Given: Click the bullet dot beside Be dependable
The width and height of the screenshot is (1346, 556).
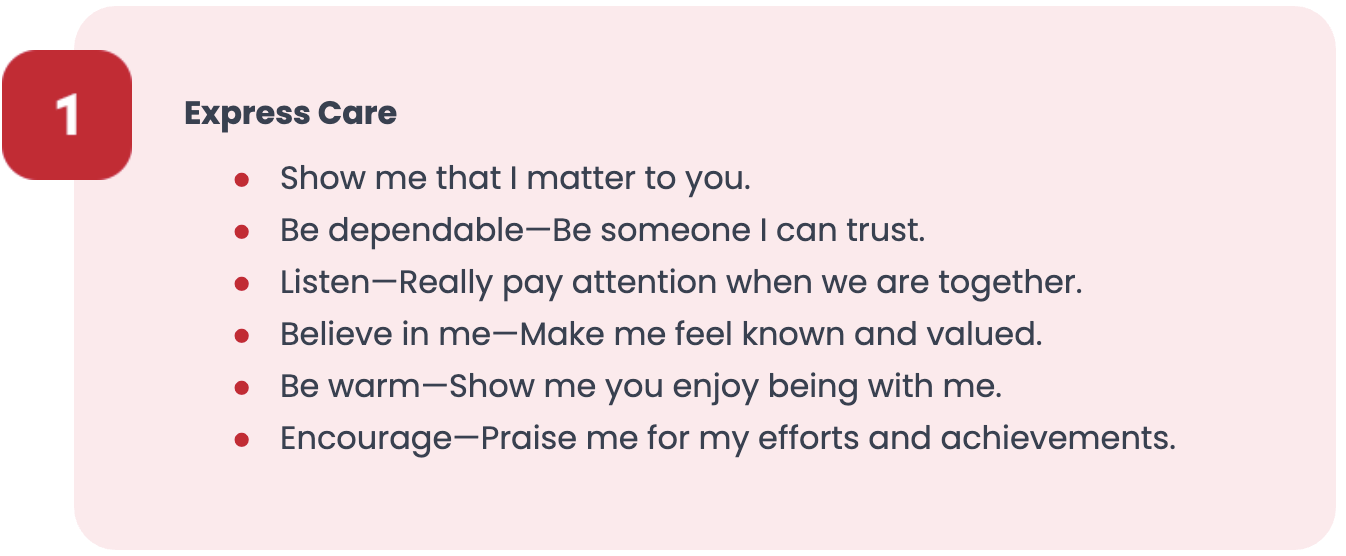Looking at the screenshot, I should pyautogui.click(x=241, y=232).
